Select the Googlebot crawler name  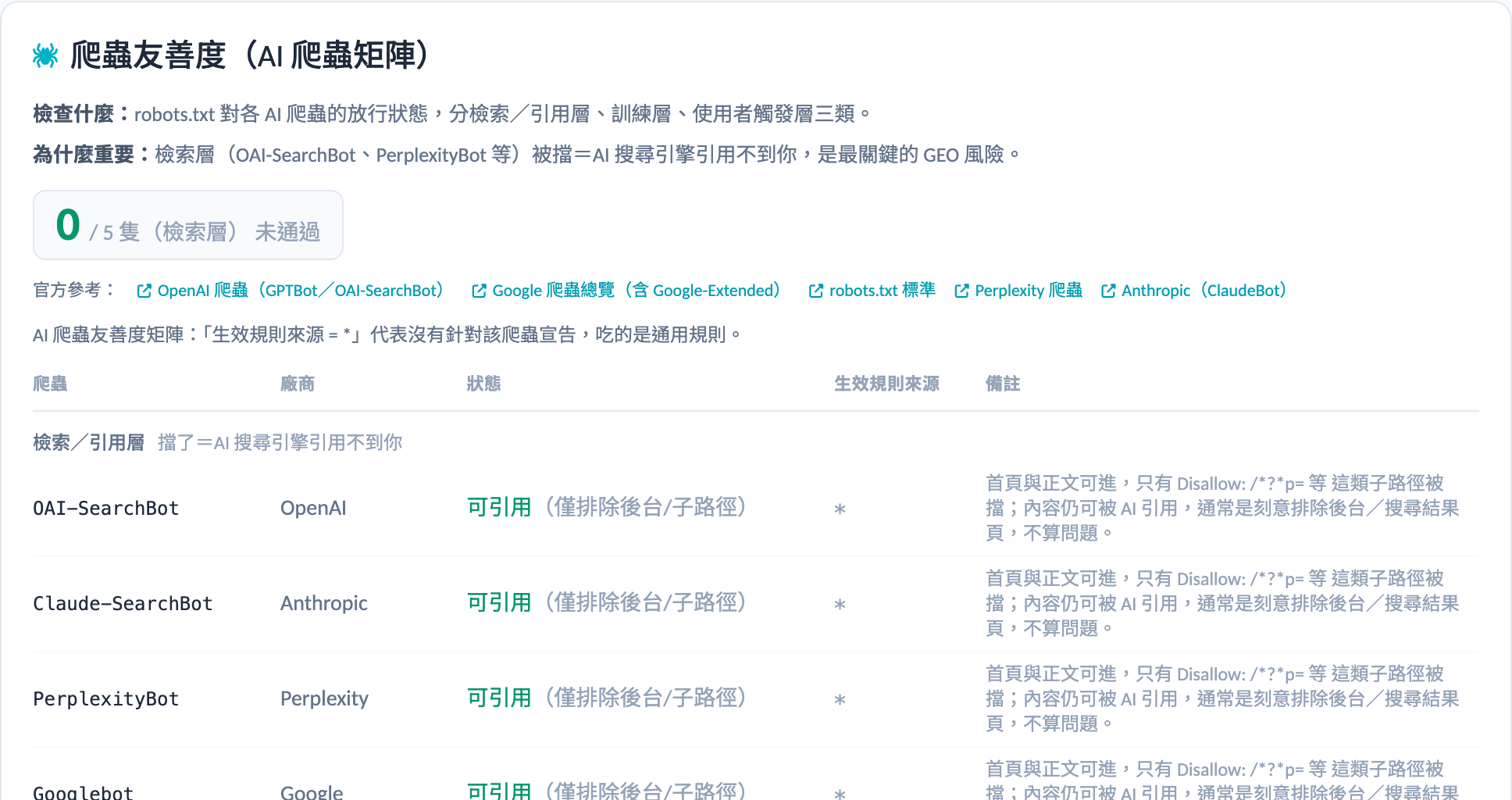click(x=84, y=791)
